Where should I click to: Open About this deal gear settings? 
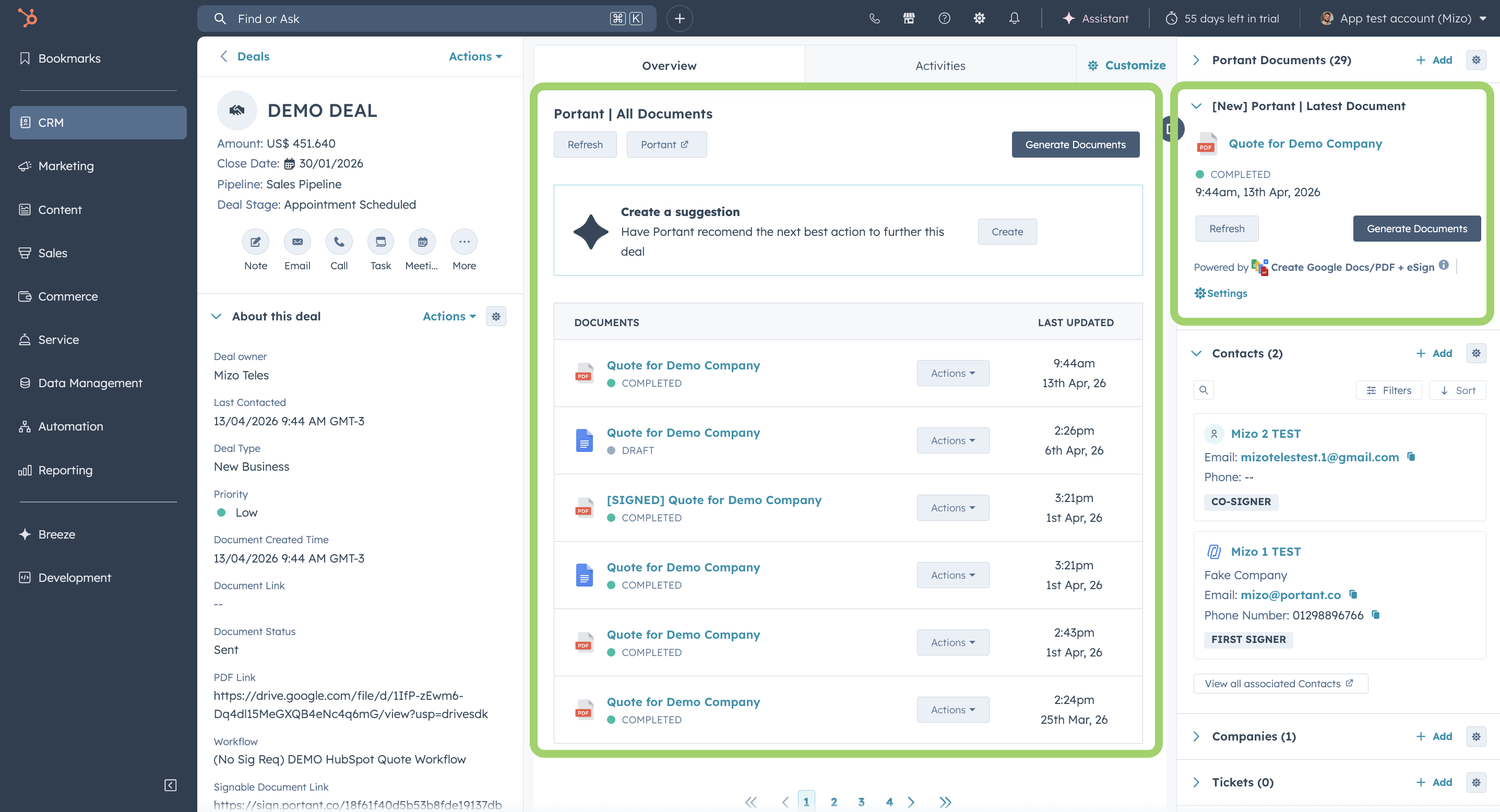tap(495, 316)
